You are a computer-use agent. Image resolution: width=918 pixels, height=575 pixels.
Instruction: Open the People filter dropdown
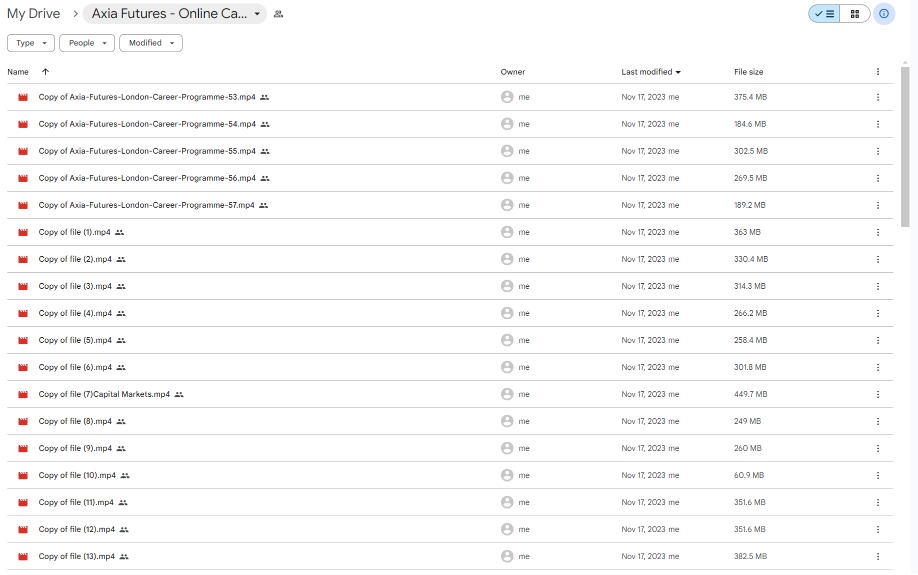coord(87,43)
